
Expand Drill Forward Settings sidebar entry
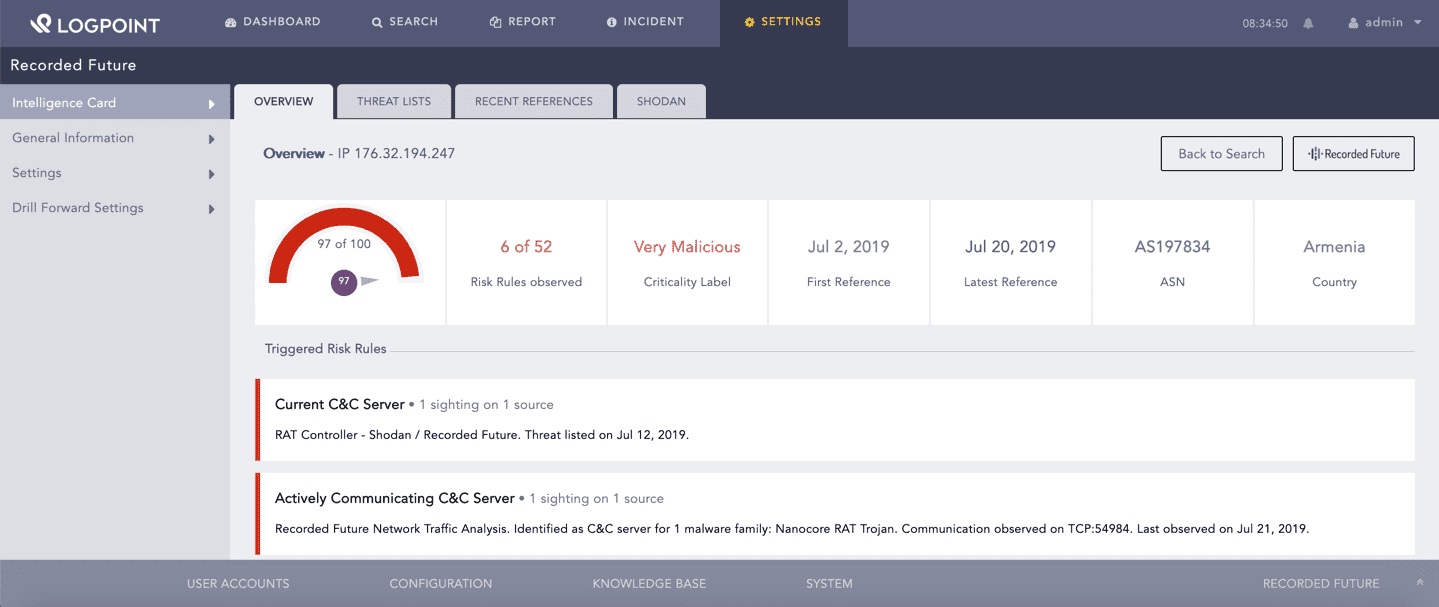click(115, 208)
